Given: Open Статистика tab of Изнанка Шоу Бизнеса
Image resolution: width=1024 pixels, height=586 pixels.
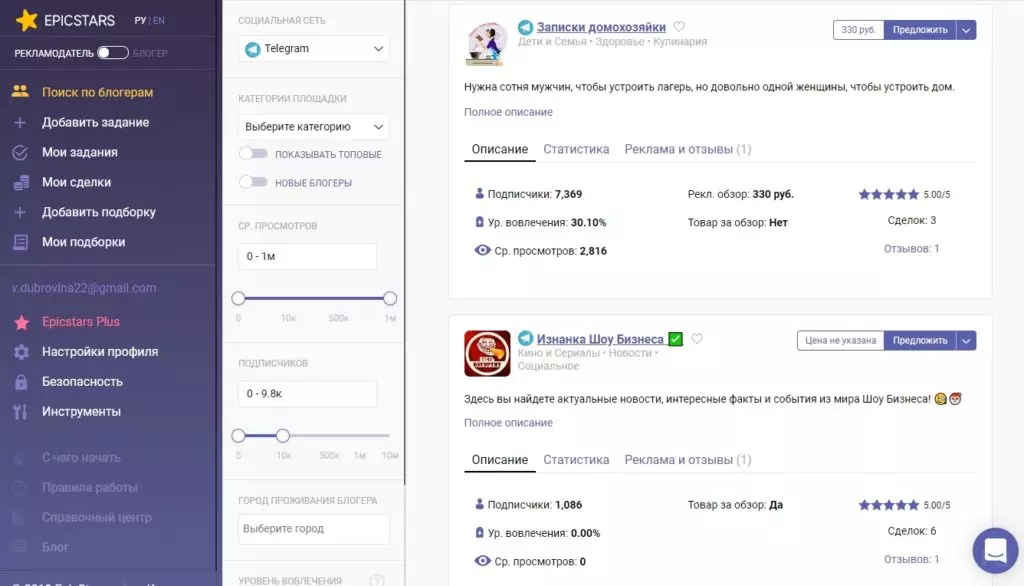Looking at the screenshot, I should click(576, 460).
